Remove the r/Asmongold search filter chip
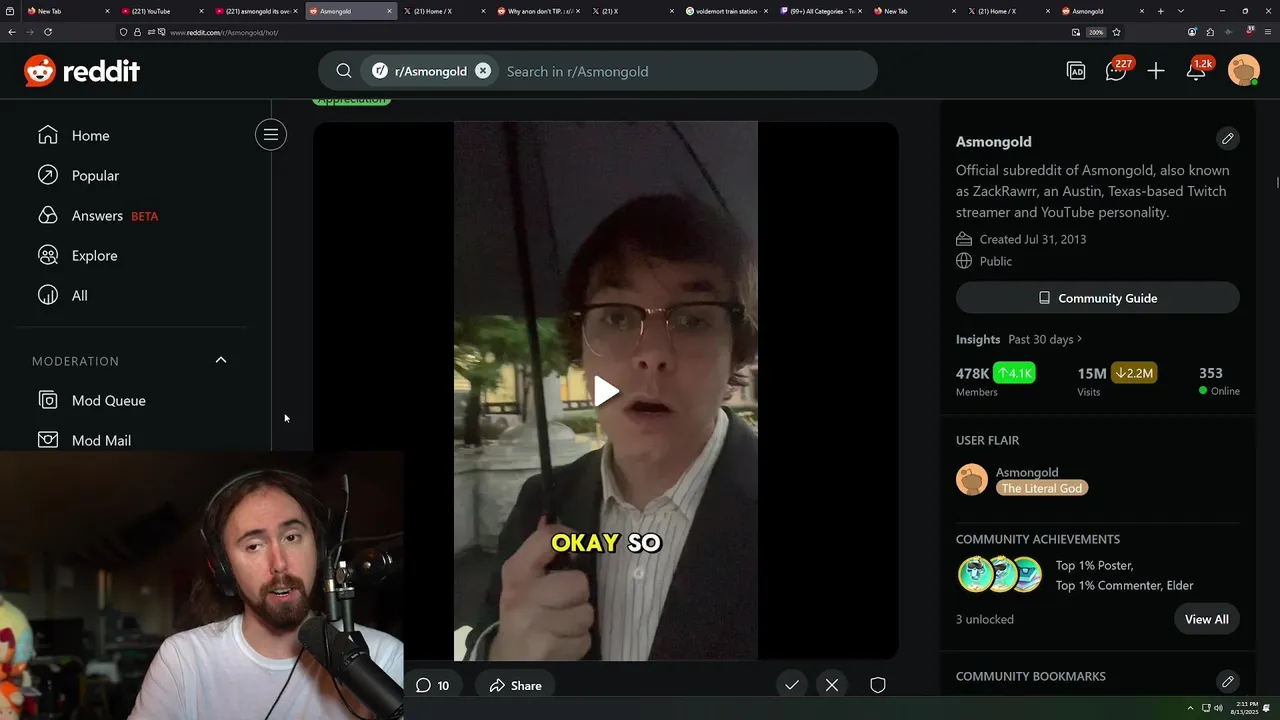Screen dimensions: 1280x720 (483, 71)
